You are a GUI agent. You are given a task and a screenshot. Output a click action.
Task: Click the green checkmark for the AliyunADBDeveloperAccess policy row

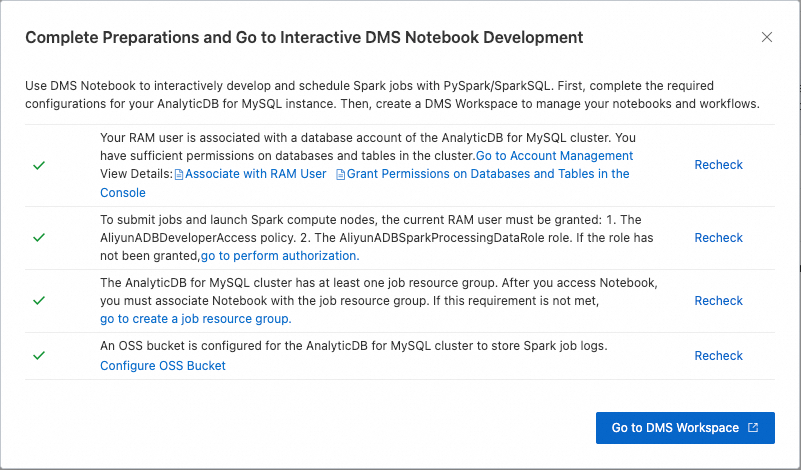pos(39,238)
